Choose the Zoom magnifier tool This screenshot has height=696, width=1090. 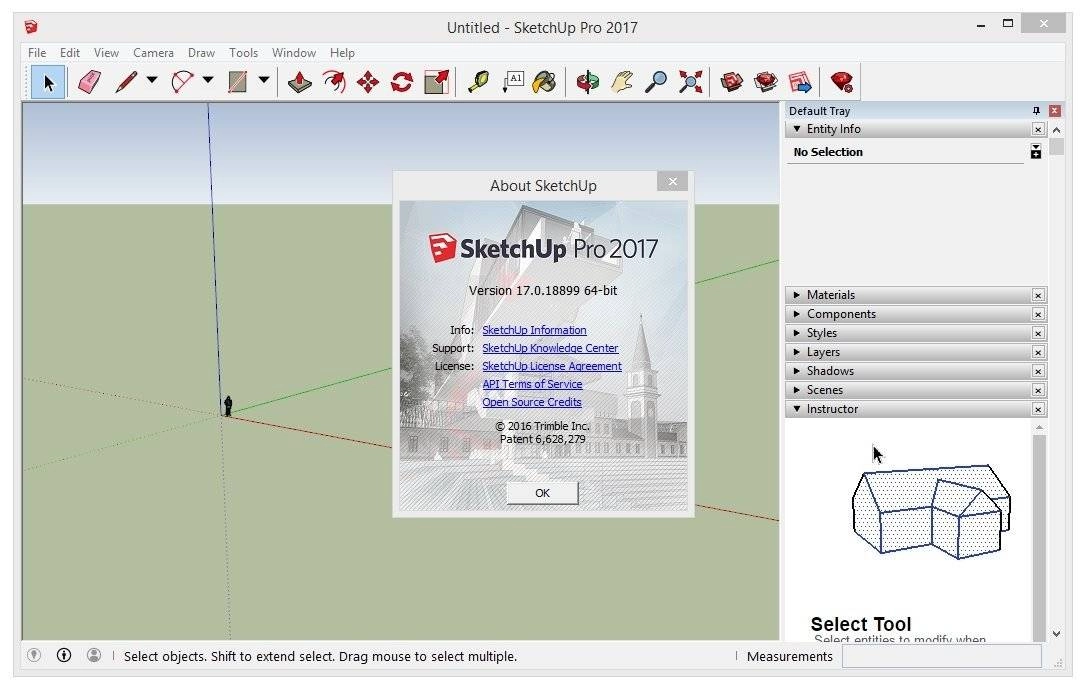click(x=656, y=83)
